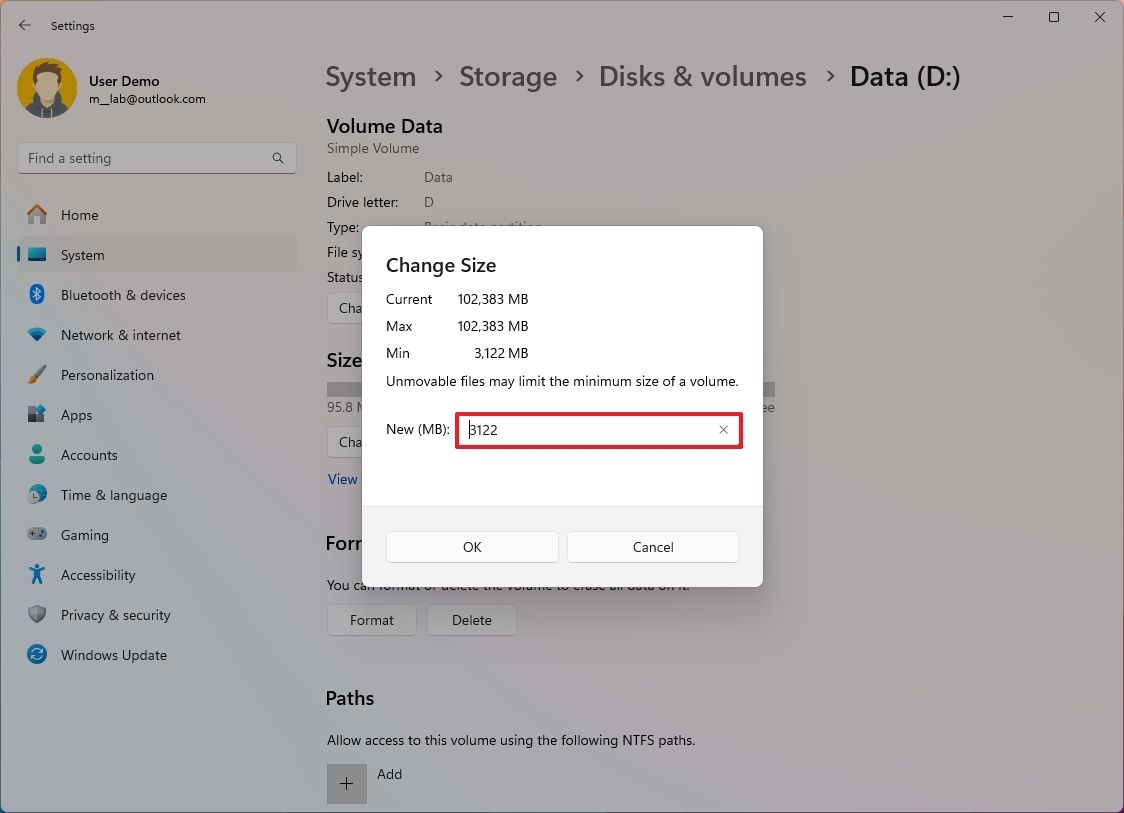The image size is (1124, 813).
Task: Go to Disks & volumes via breadcrumb
Action: point(702,76)
